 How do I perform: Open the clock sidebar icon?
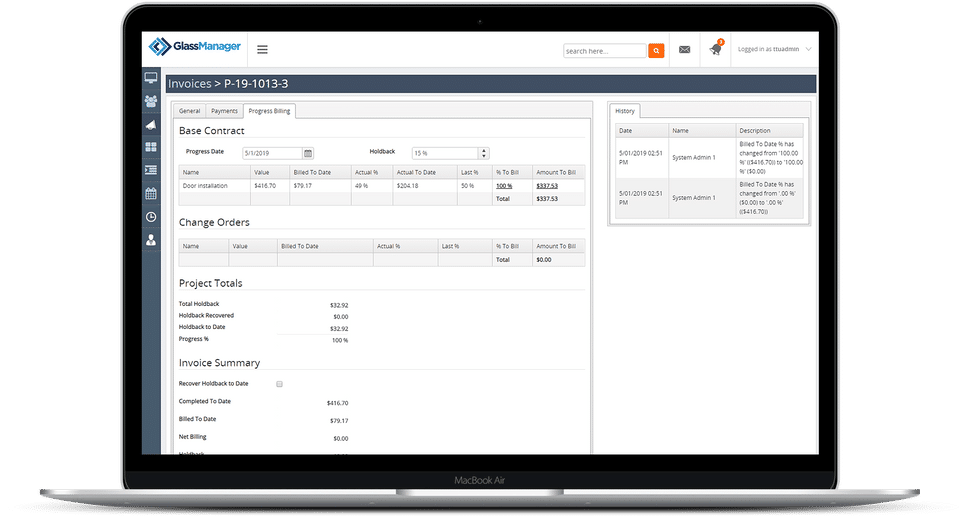151,217
